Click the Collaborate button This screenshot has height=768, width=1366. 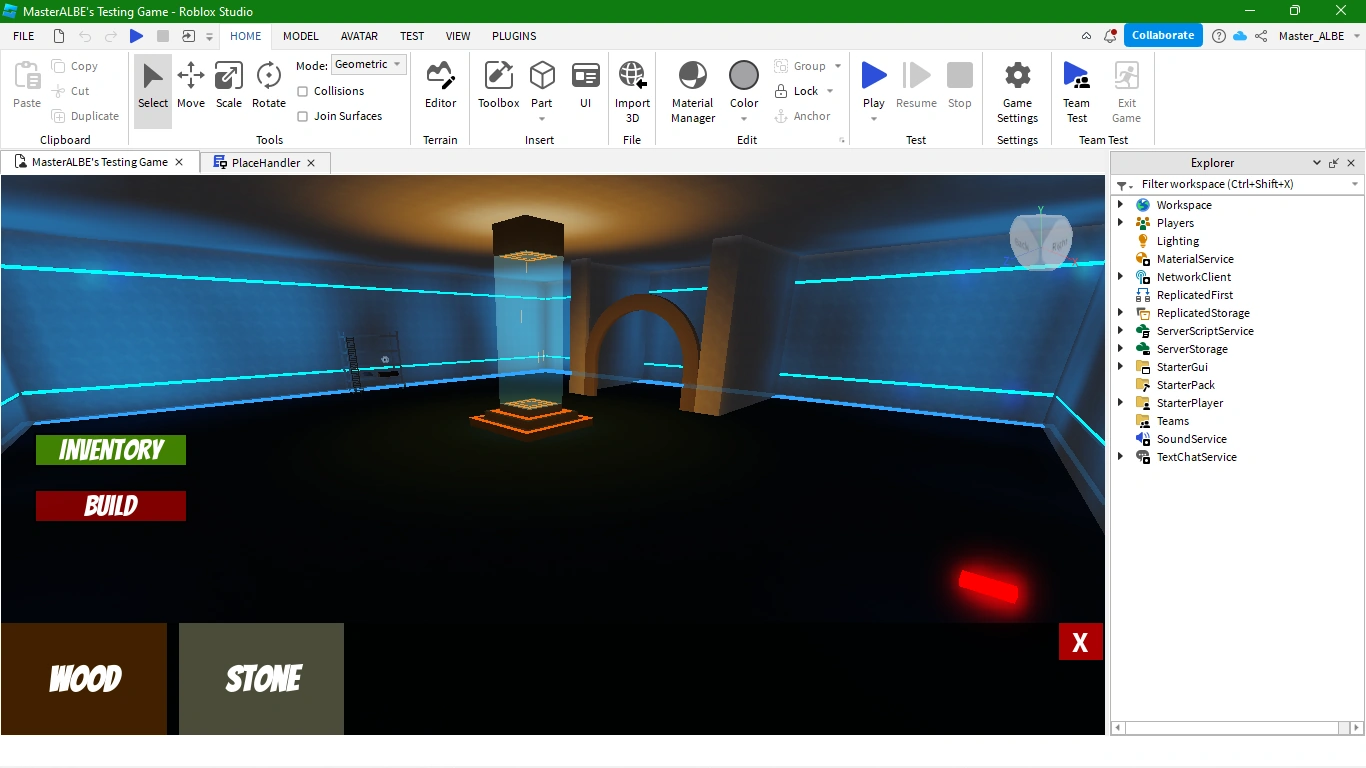click(1162, 34)
